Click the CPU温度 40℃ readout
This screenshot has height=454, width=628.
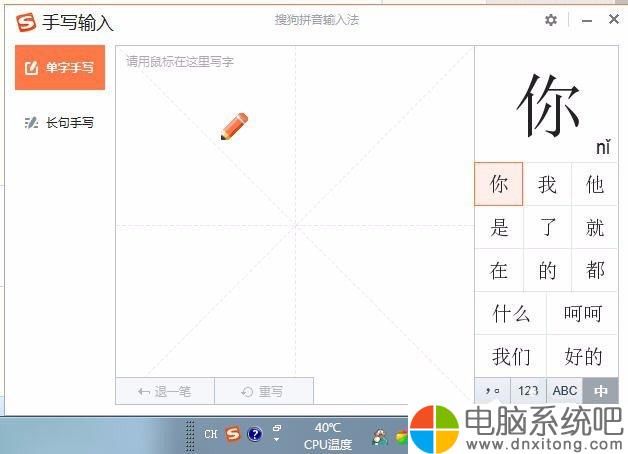point(328,436)
